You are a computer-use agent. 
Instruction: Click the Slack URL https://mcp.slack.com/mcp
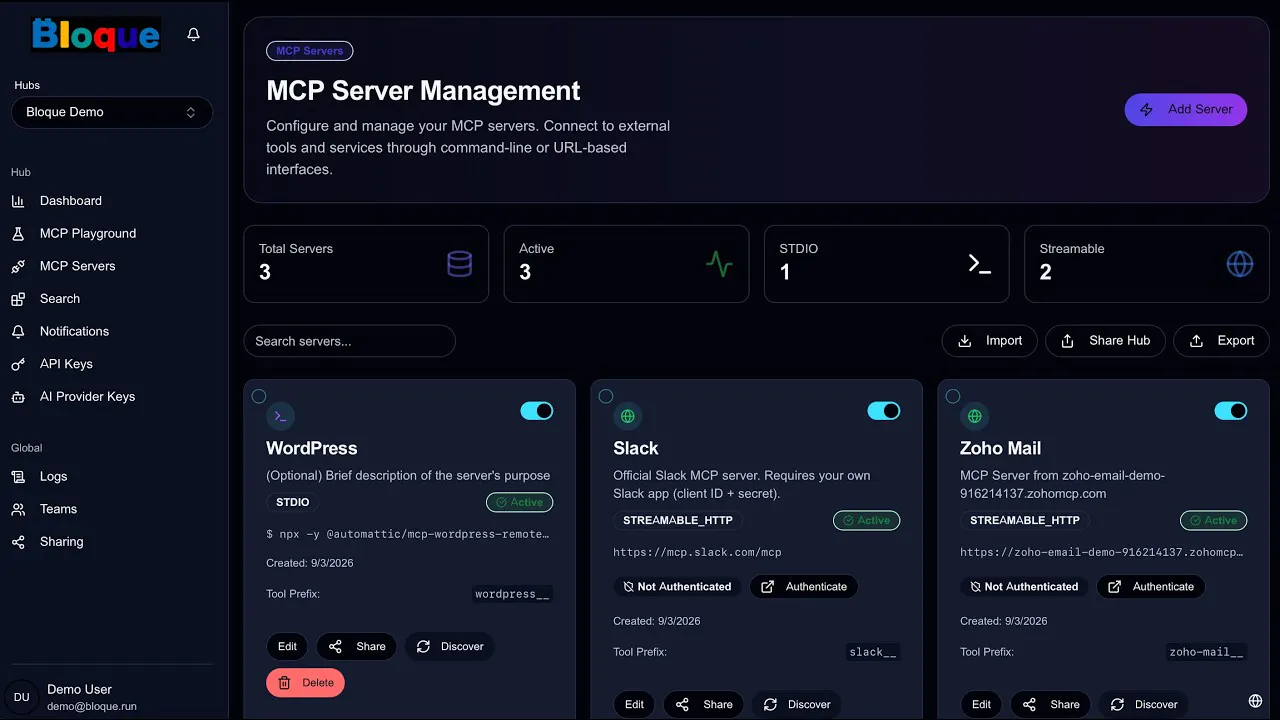pos(697,552)
